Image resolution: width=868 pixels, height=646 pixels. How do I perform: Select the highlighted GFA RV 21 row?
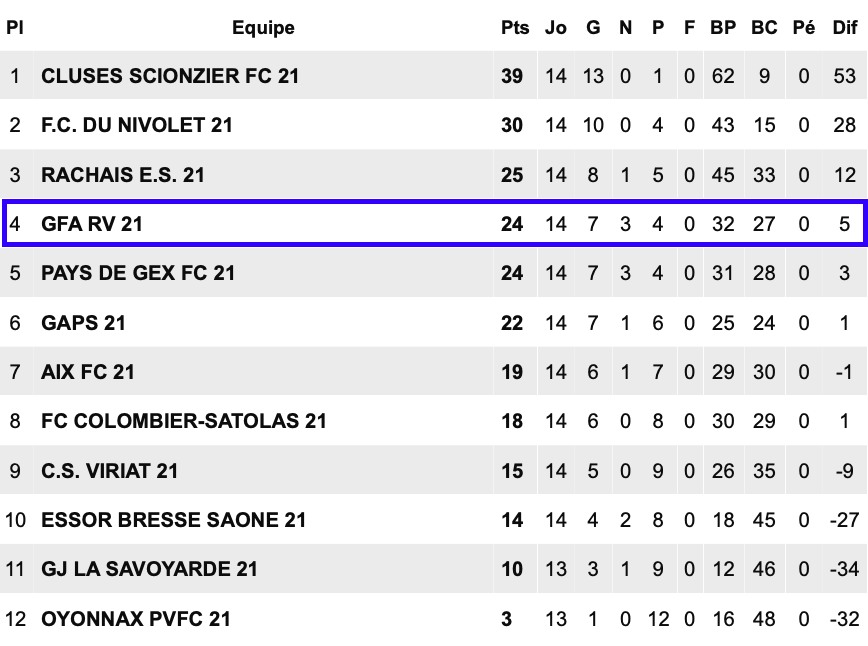click(x=434, y=223)
